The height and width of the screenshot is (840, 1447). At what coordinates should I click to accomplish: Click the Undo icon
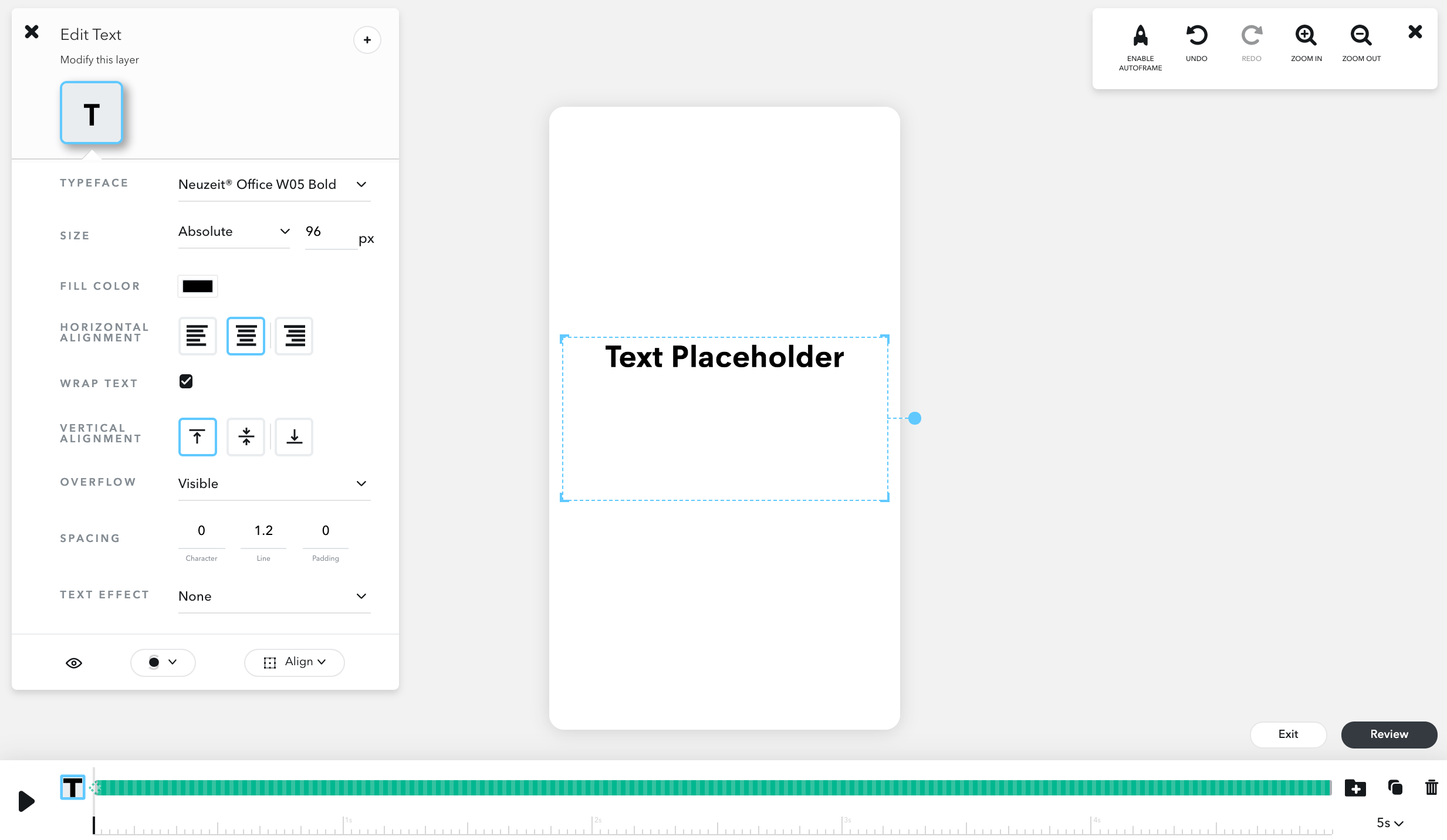click(x=1196, y=36)
